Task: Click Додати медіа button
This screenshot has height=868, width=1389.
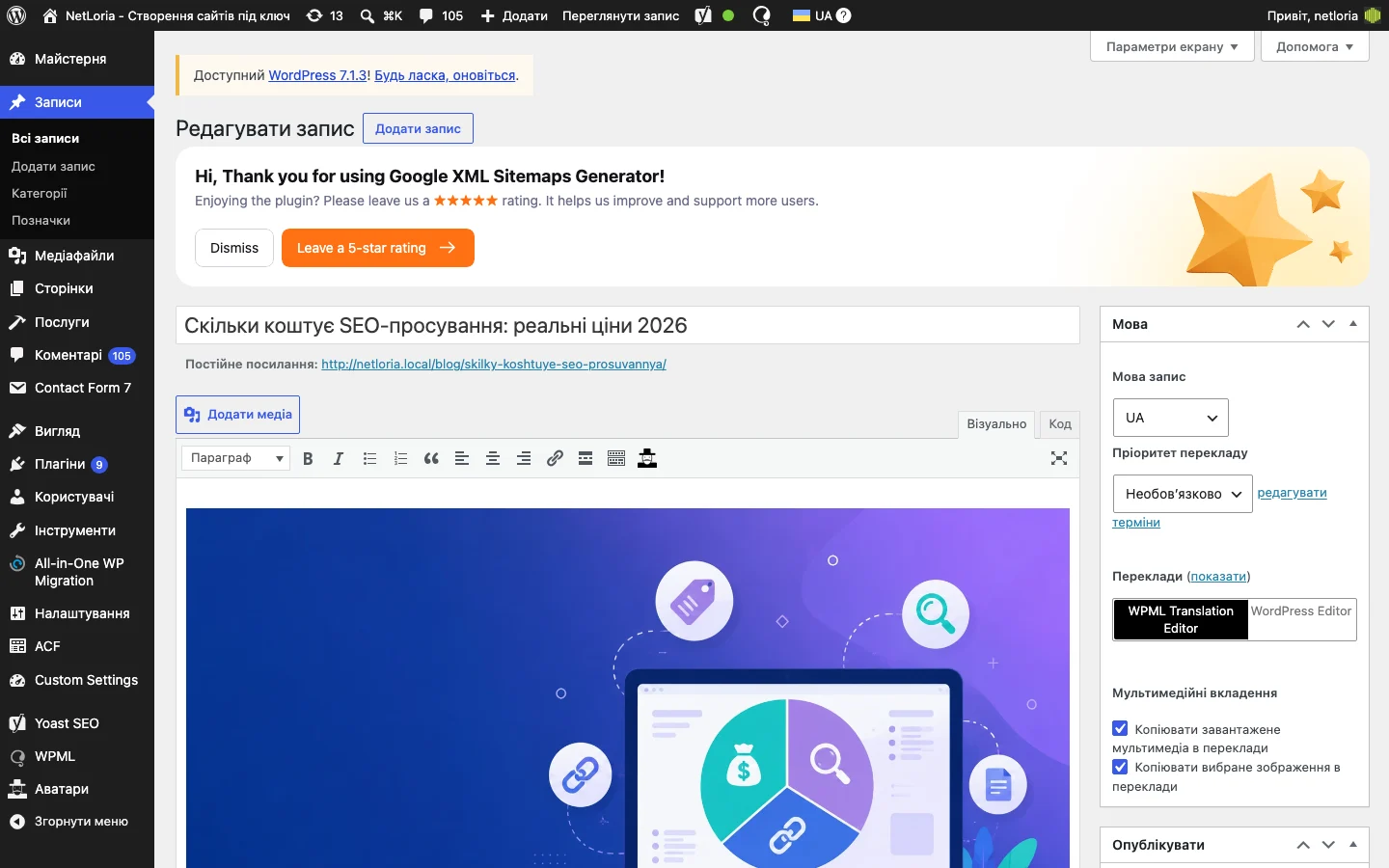Action: click(237, 415)
